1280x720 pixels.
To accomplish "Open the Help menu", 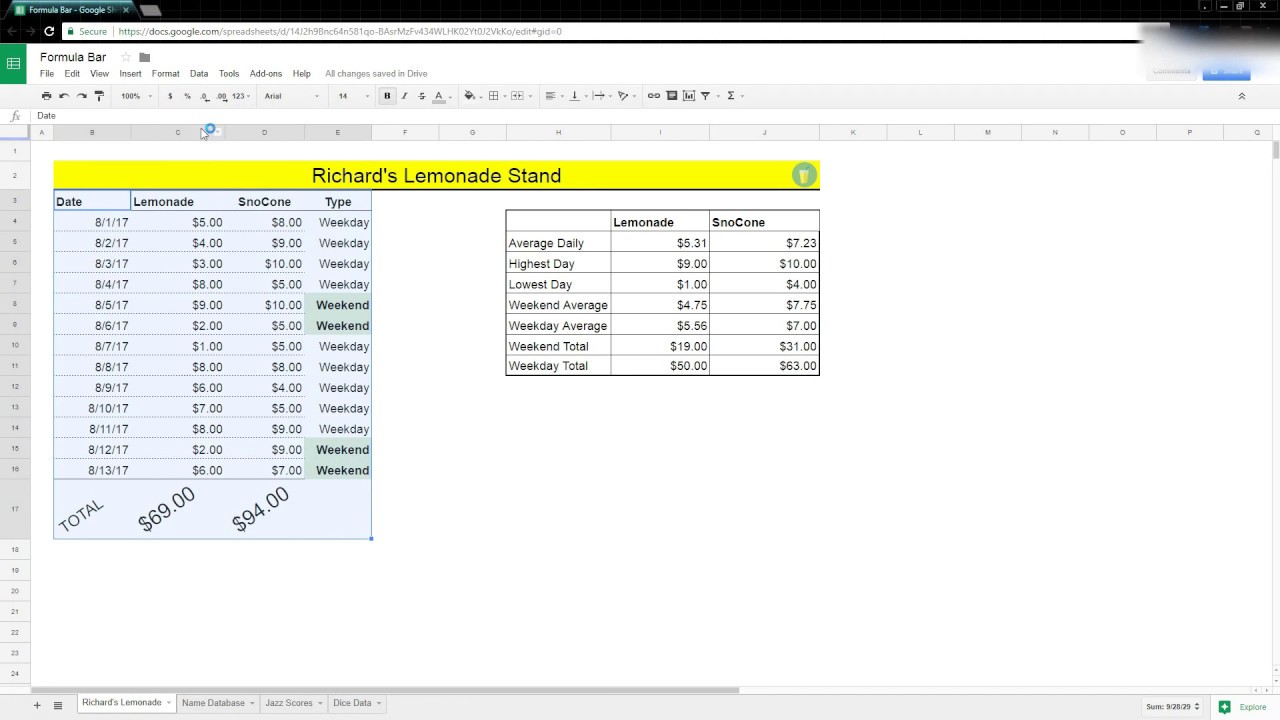I will coord(302,74).
